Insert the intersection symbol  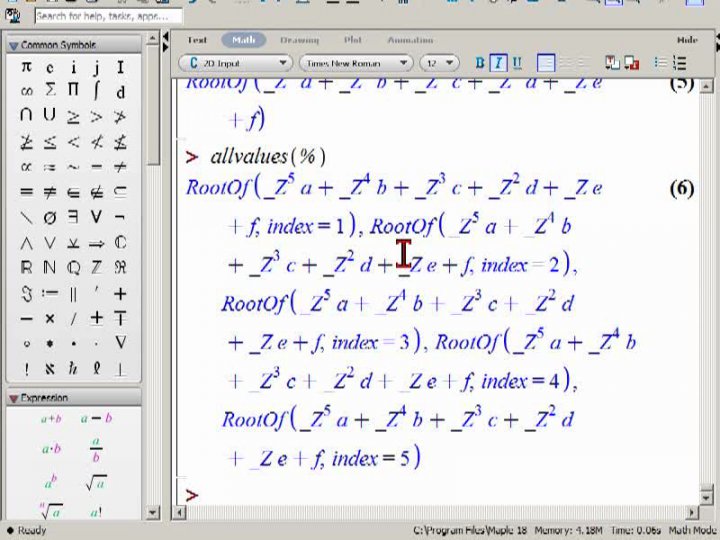pyautogui.click(x=26, y=115)
